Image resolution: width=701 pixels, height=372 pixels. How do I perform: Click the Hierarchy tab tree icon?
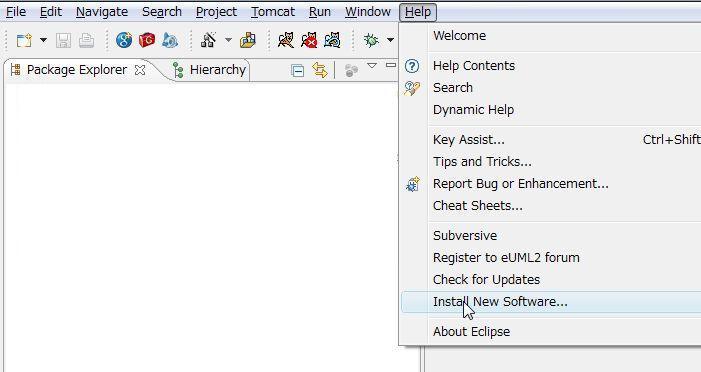click(178, 71)
